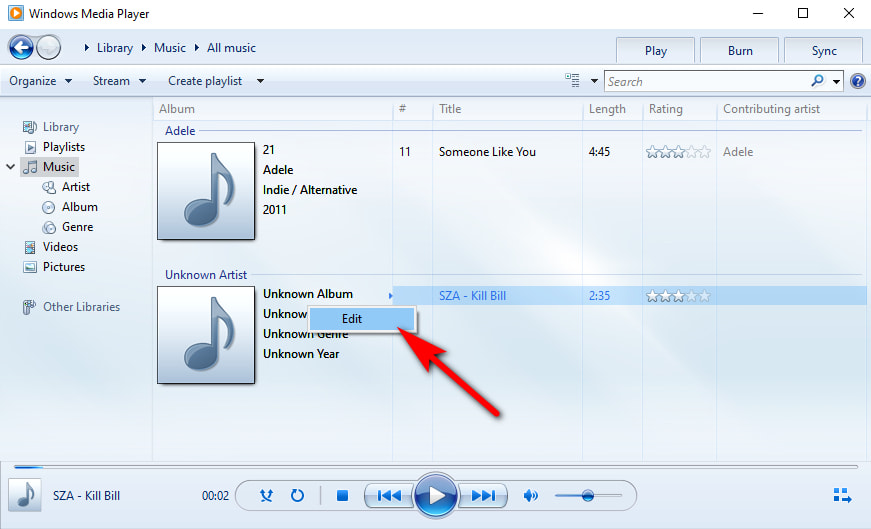Viewport: 871px width, 529px height.
Task: Expand breadcrumb arrow before All music
Action: point(197,48)
